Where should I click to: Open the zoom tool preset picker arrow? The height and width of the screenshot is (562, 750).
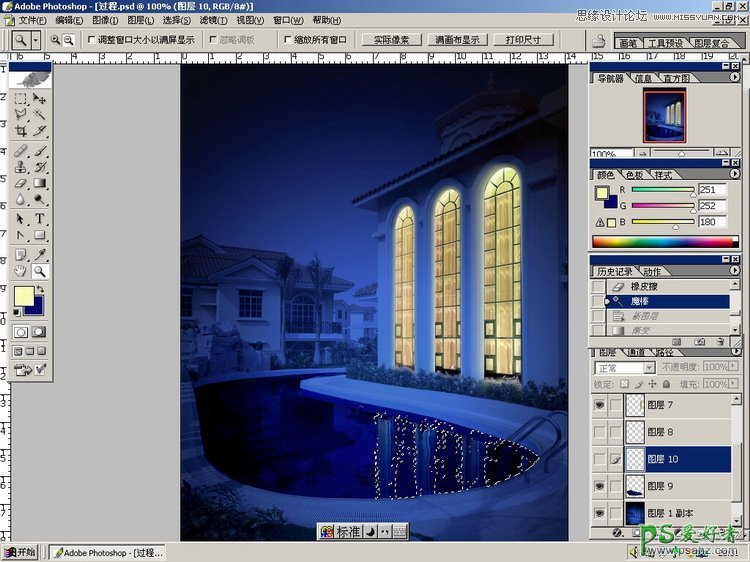click(37, 40)
